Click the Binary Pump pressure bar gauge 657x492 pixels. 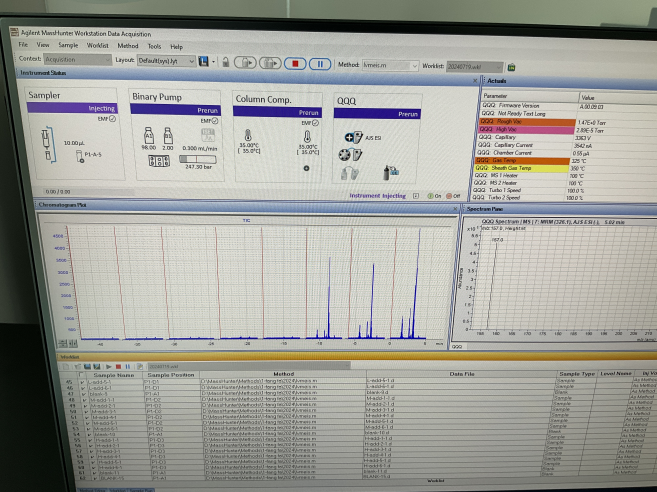198,159
